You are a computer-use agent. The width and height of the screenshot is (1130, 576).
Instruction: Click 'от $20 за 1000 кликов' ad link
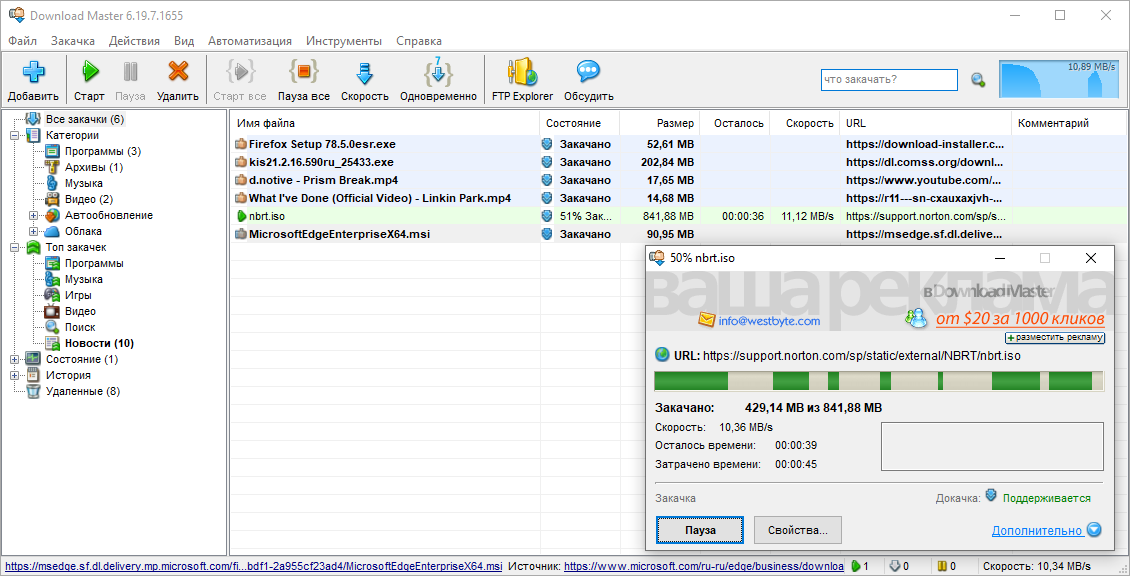(1020, 318)
